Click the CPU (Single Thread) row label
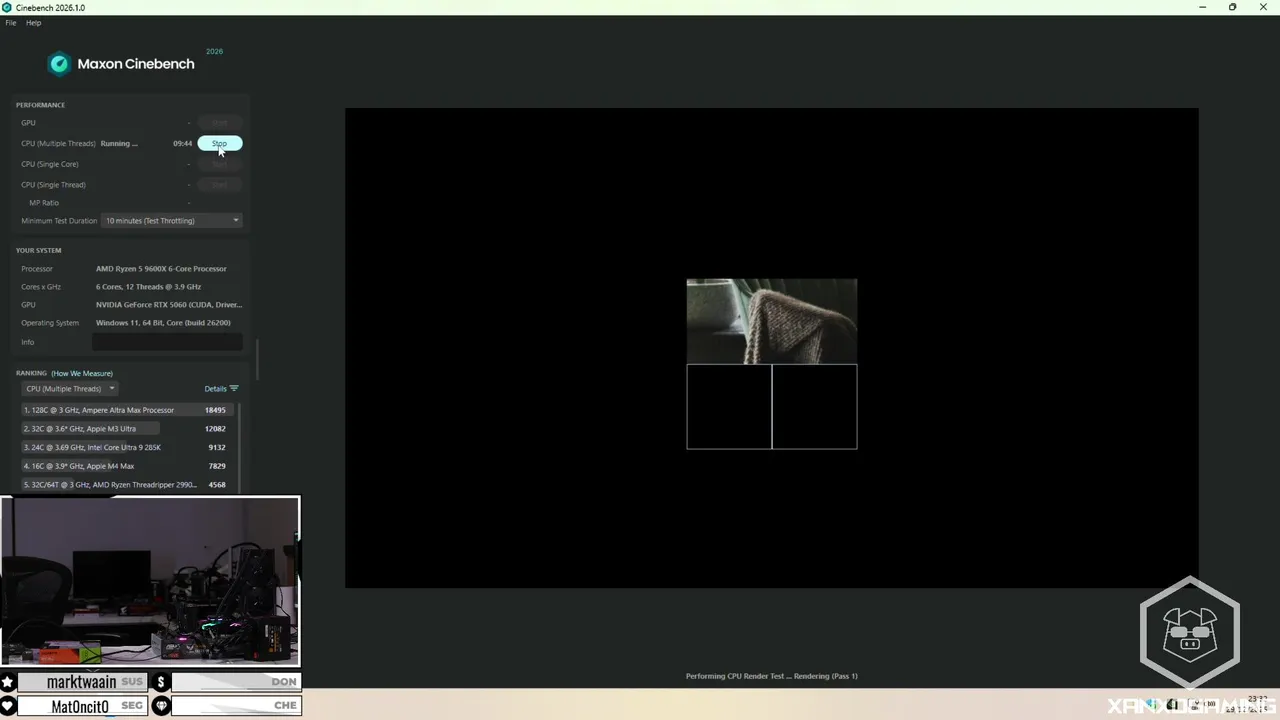Viewport: 1280px width, 720px height. [x=53, y=185]
